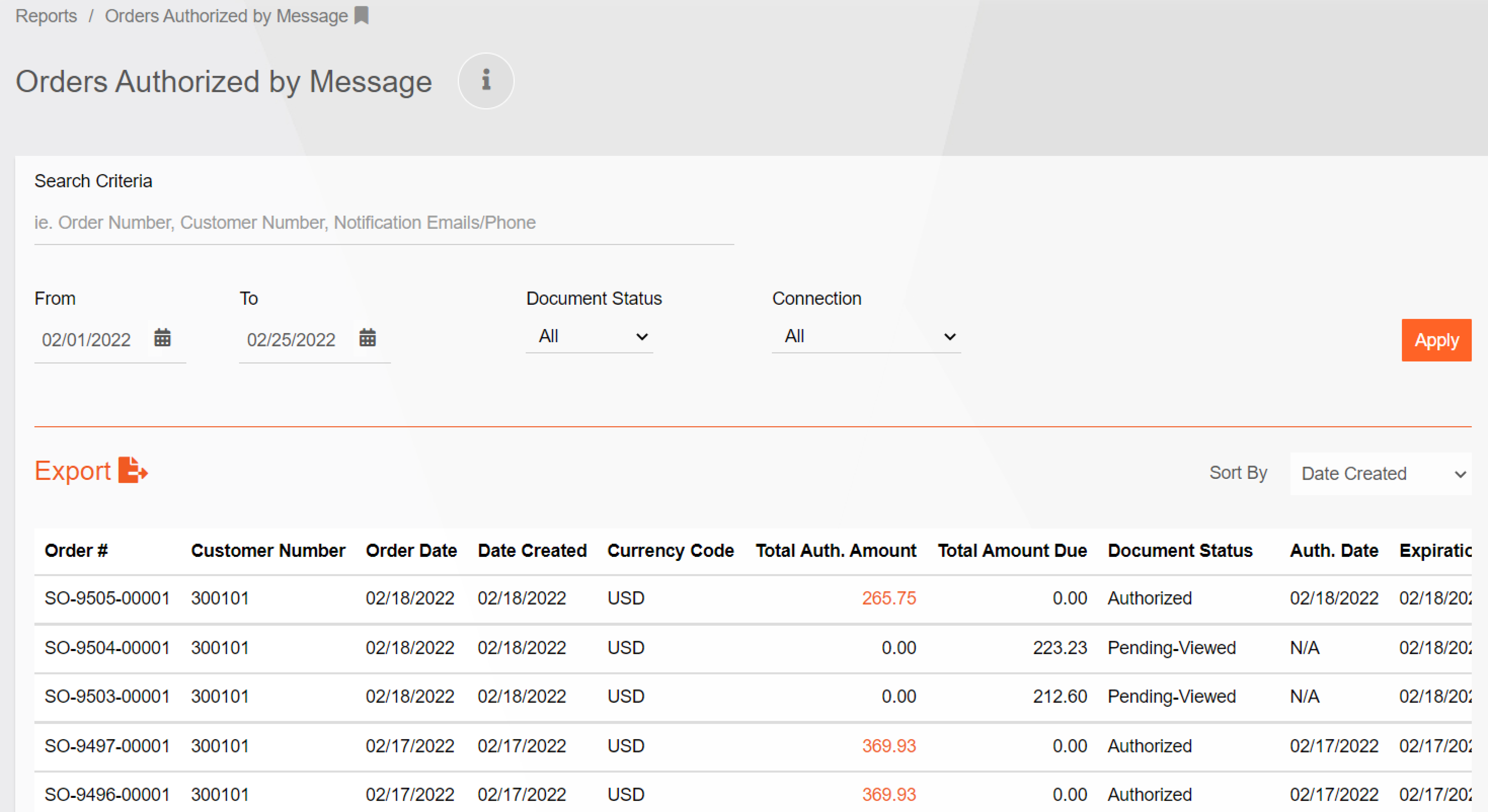1488x812 pixels.
Task: Select order SO-9496-00001
Action: click(x=107, y=795)
